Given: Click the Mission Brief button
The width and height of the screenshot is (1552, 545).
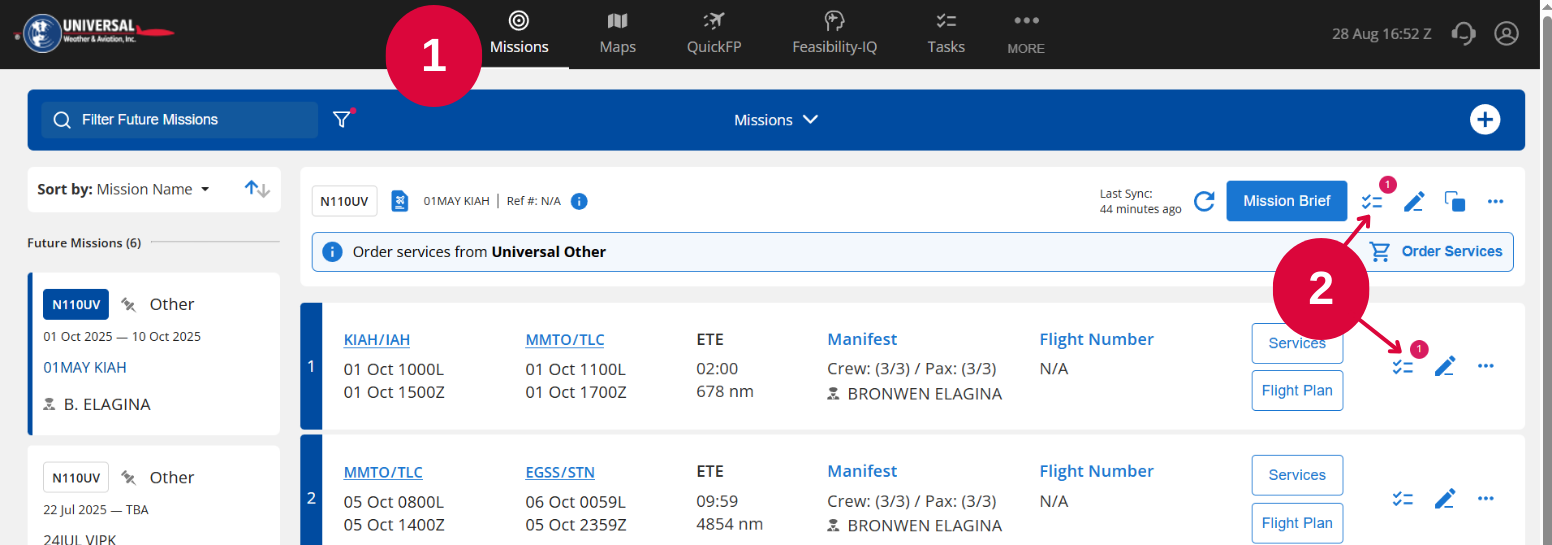Looking at the screenshot, I should pos(1287,201).
